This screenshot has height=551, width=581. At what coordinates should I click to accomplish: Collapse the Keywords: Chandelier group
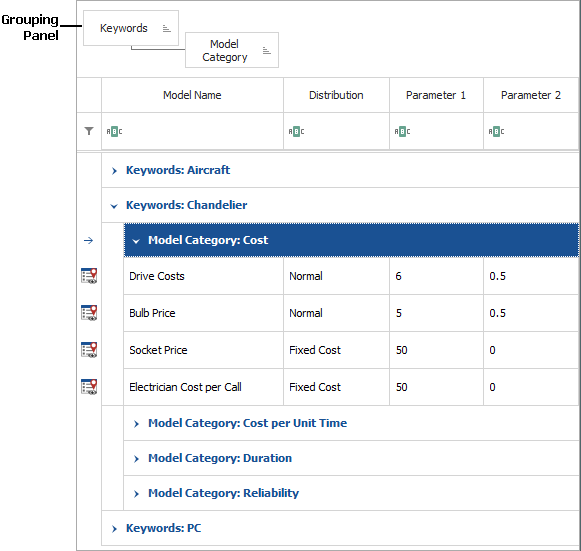pyautogui.click(x=114, y=206)
